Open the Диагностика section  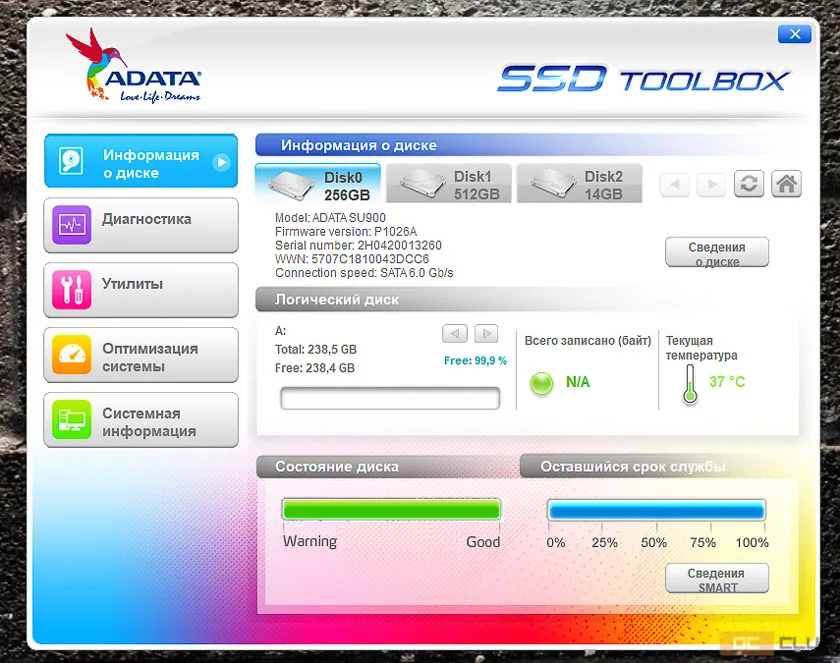(141, 225)
